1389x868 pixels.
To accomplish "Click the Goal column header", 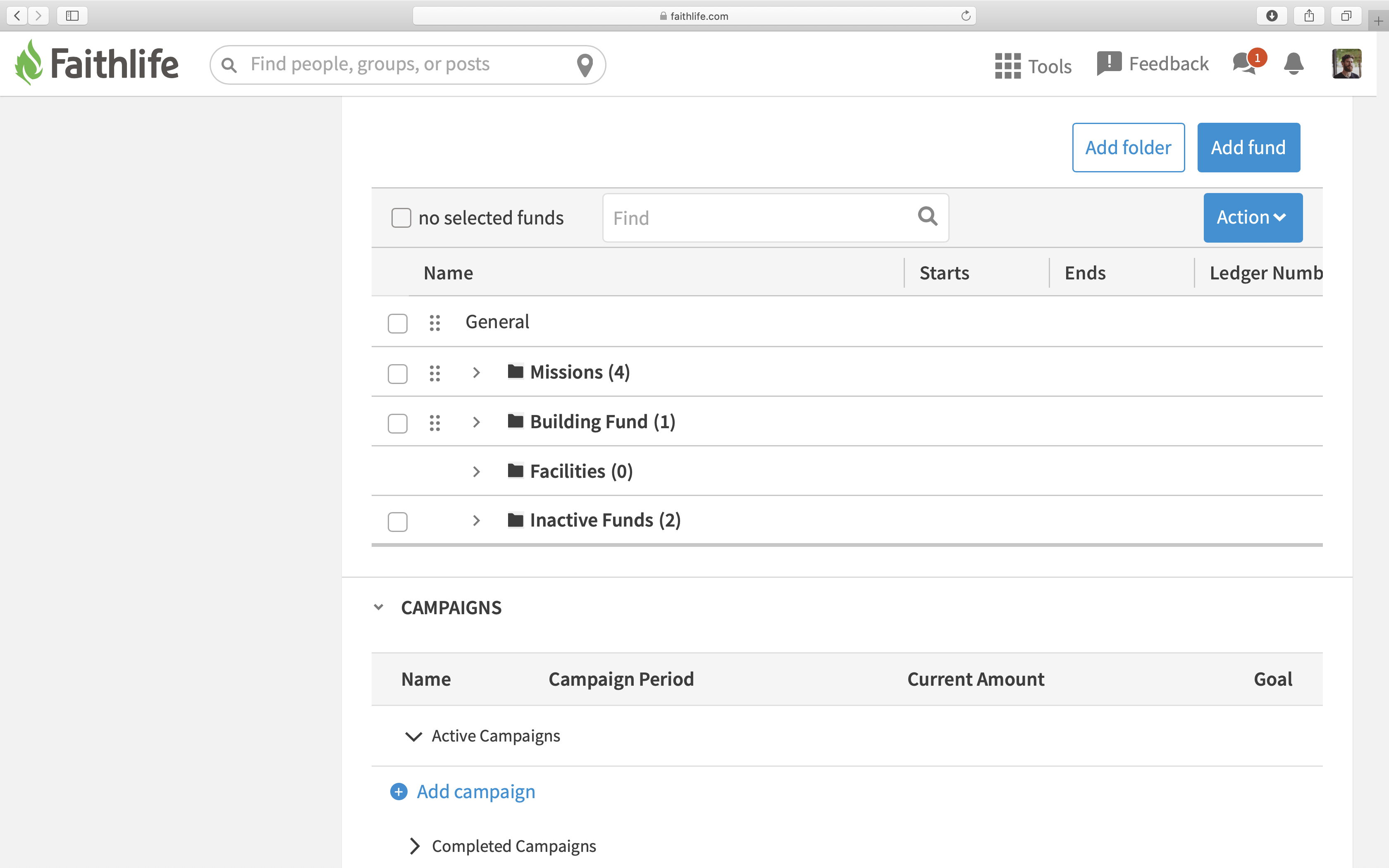I will coord(1272,679).
